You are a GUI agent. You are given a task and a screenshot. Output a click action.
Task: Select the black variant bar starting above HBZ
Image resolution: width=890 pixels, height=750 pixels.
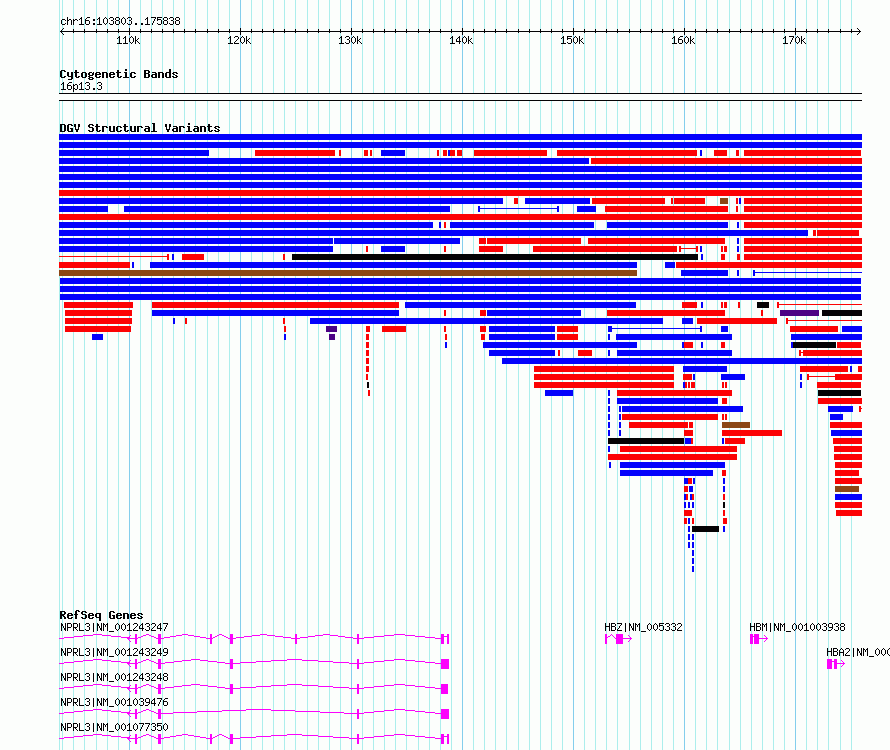coord(646,441)
